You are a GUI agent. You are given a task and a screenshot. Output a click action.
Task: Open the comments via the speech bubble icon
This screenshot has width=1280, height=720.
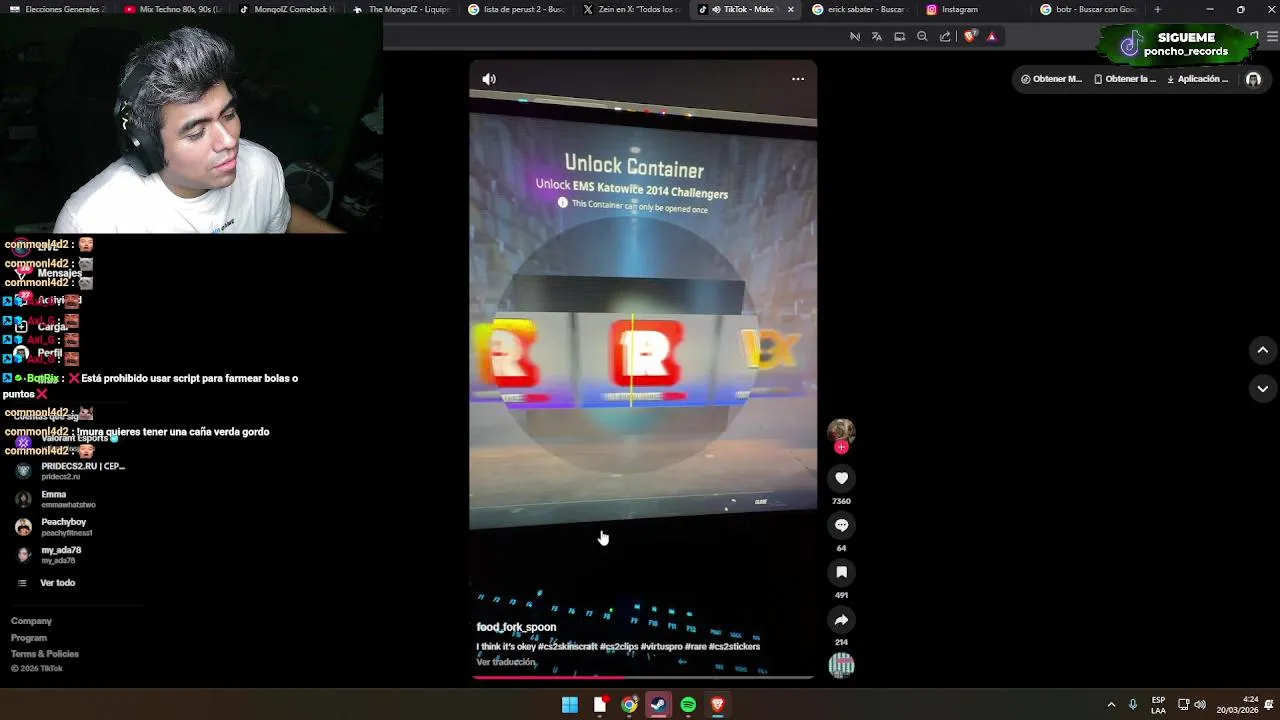pyautogui.click(x=841, y=525)
